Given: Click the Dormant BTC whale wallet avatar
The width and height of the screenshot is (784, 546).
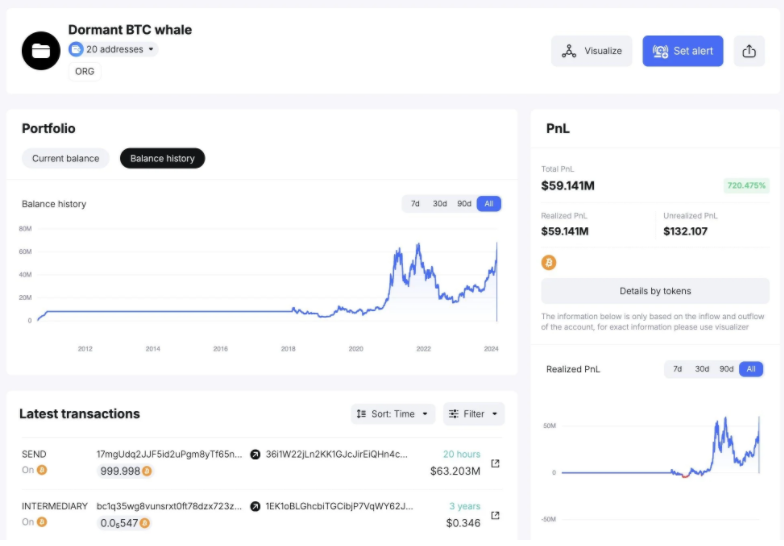Looking at the screenshot, I should (x=41, y=50).
